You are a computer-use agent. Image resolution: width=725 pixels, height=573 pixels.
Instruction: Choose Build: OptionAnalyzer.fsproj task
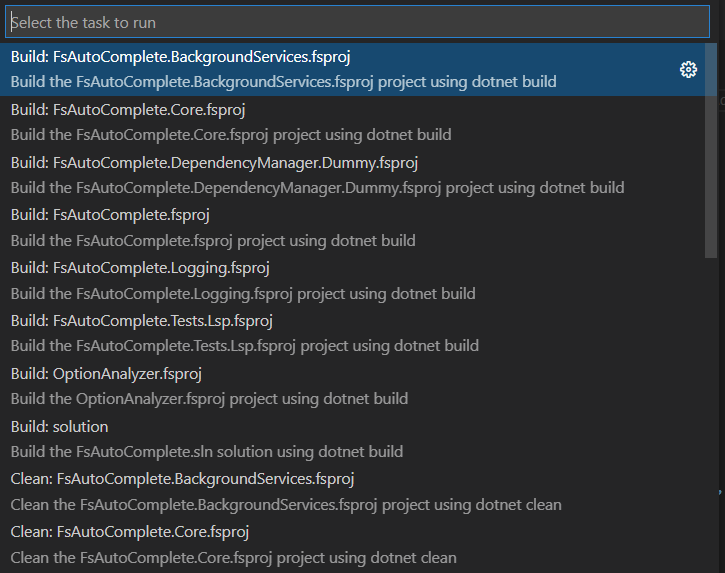point(352,386)
